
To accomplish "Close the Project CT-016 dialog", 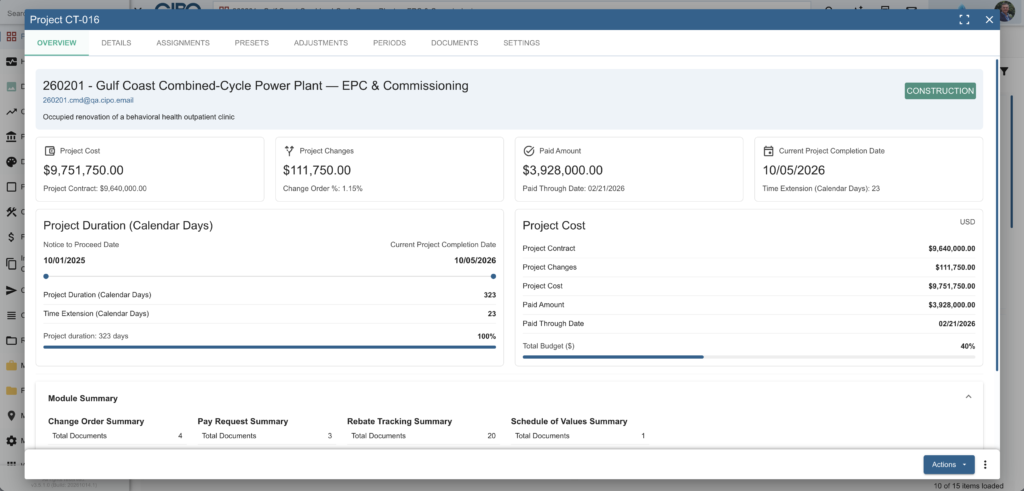I will pos(989,20).
